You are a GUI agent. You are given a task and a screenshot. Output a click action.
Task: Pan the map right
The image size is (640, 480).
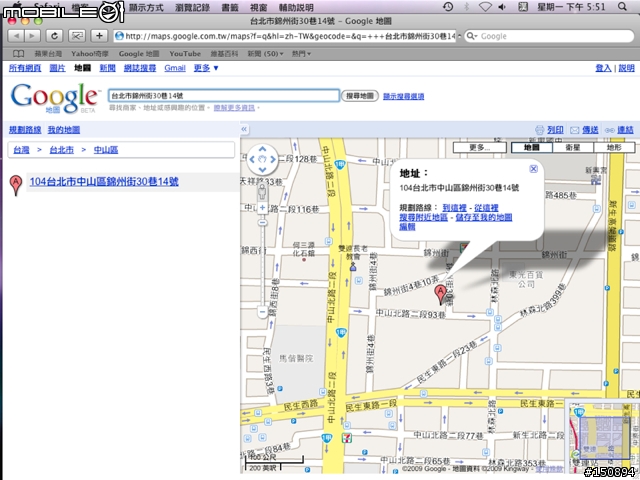click(273, 160)
